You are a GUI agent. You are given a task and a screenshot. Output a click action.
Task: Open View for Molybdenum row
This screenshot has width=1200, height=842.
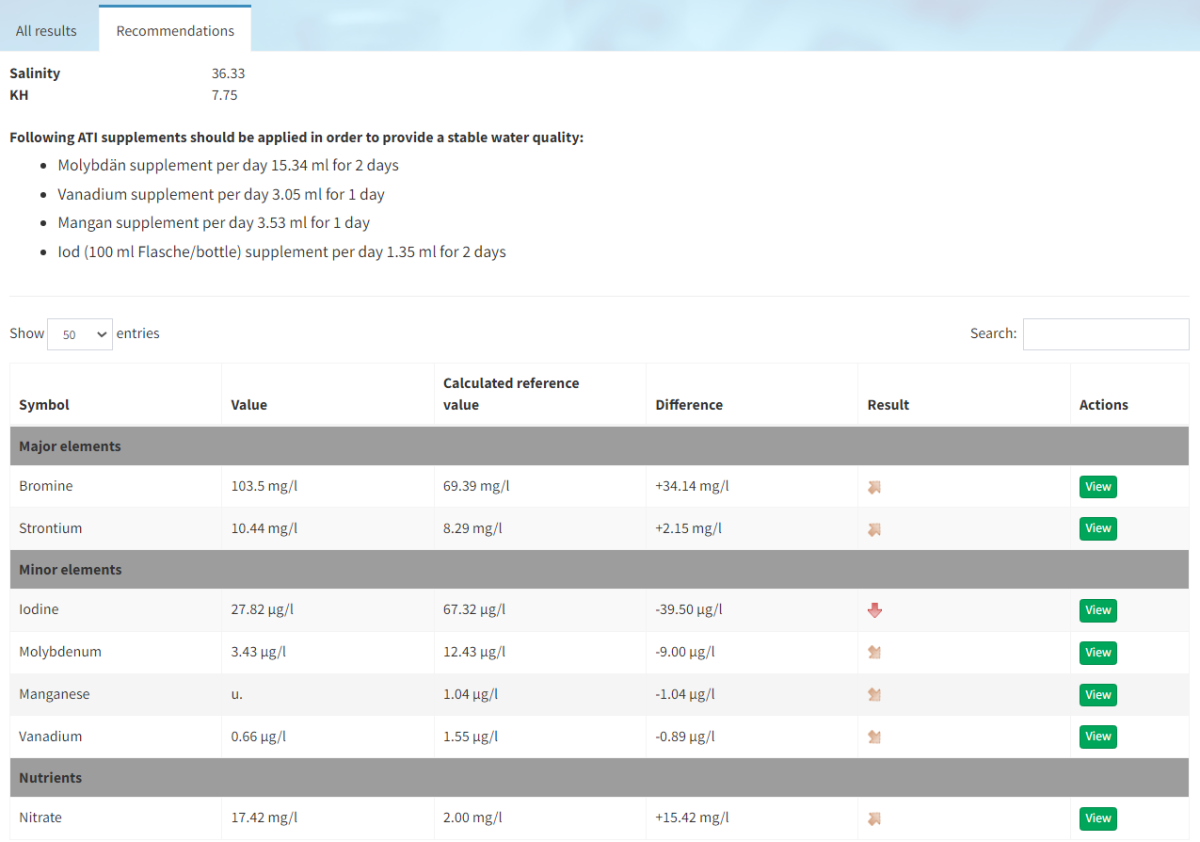pyautogui.click(x=1098, y=652)
